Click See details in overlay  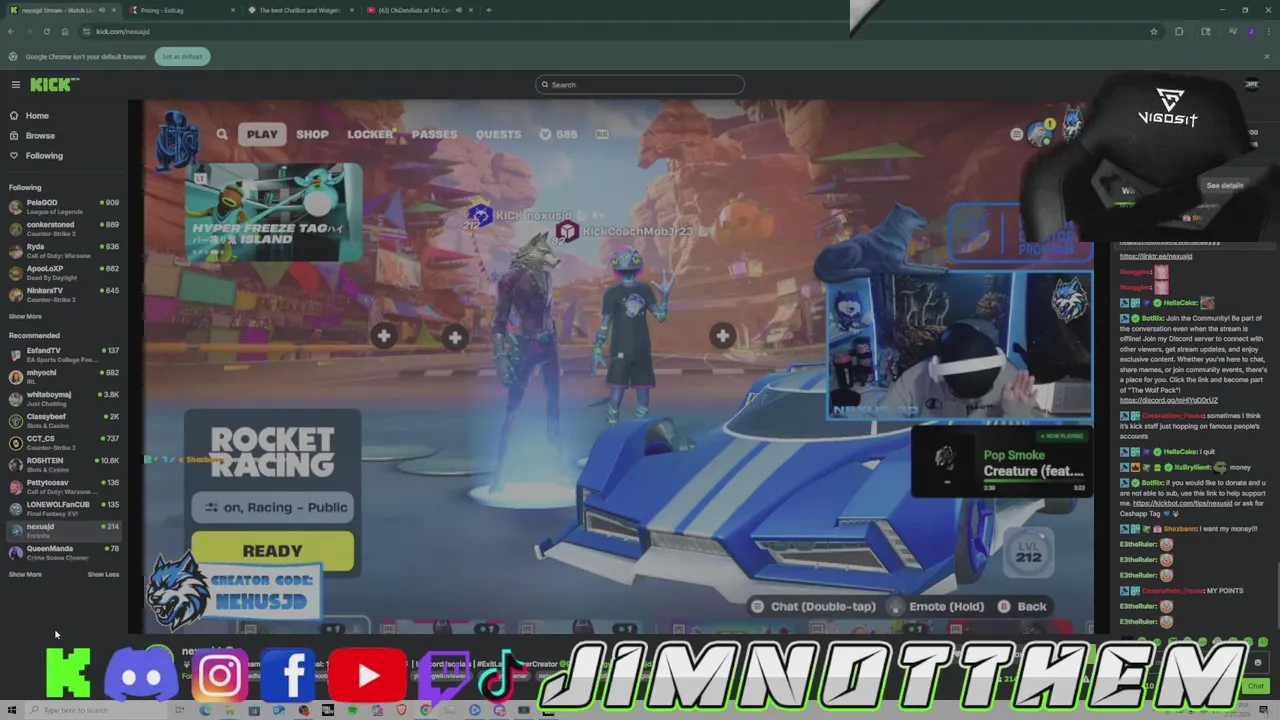coord(1224,186)
